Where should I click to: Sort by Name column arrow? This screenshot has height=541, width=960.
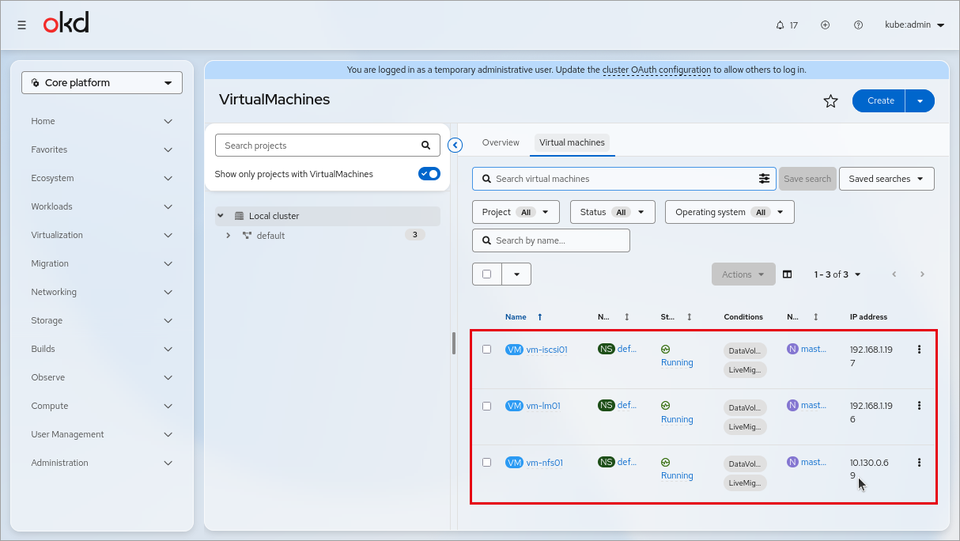click(x=540, y=317)
